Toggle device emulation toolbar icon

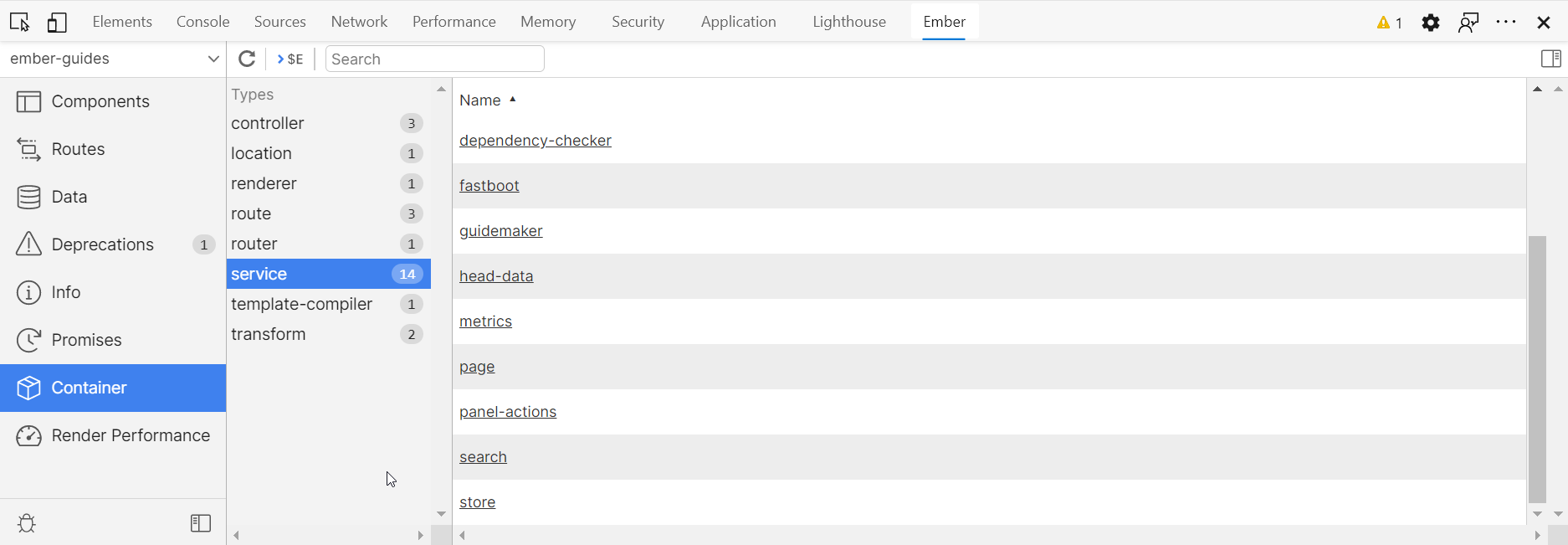57,23
